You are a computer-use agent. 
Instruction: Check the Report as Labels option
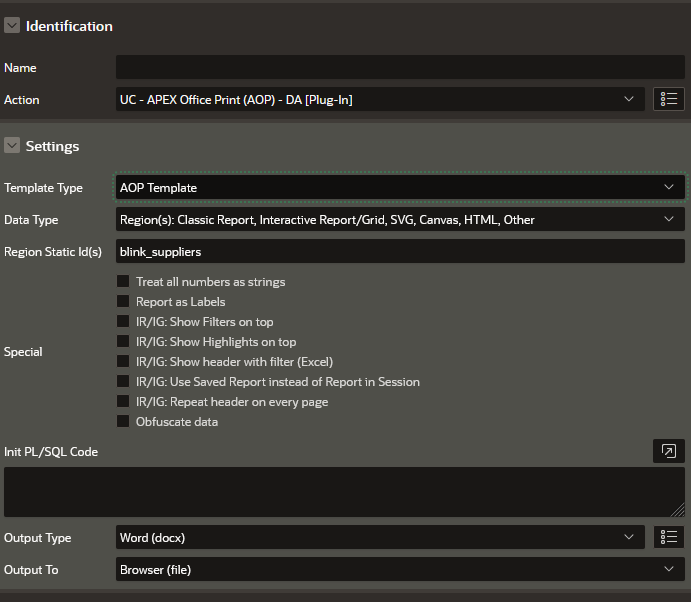123,302
